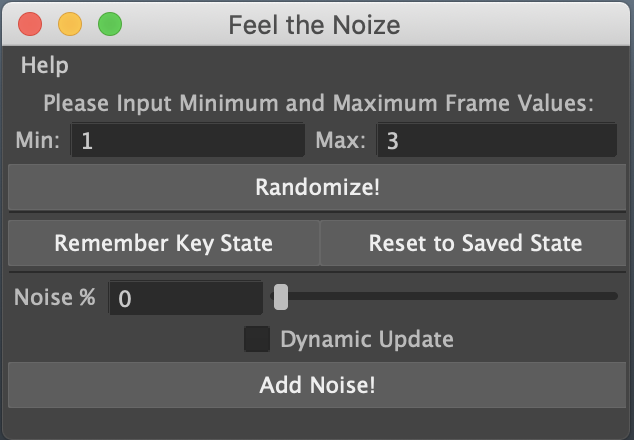Screen dimensions: 634x440
Task: Click Remember Key State
Action: (x=163, y=243)
